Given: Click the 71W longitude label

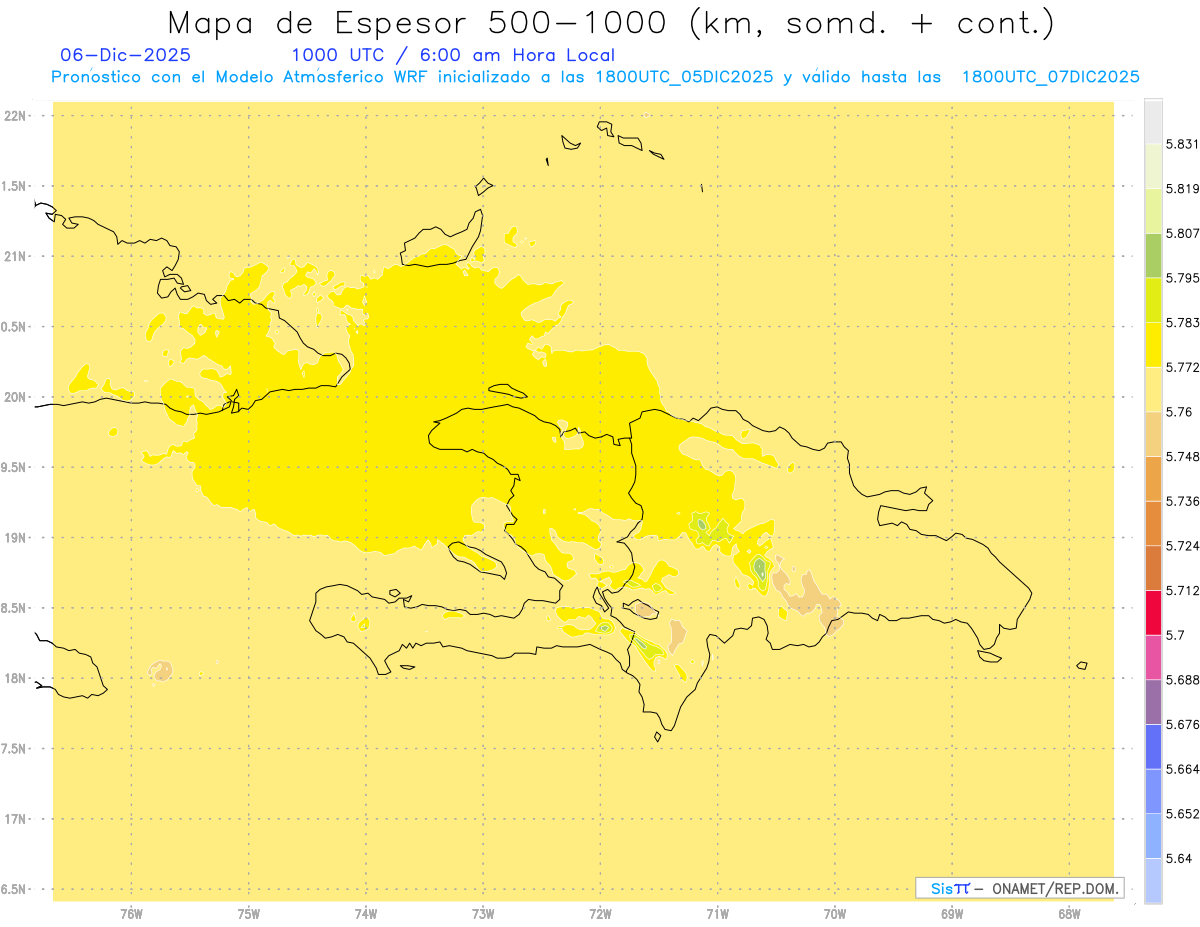Looking at the screenshot, I should tap(717, 913).
